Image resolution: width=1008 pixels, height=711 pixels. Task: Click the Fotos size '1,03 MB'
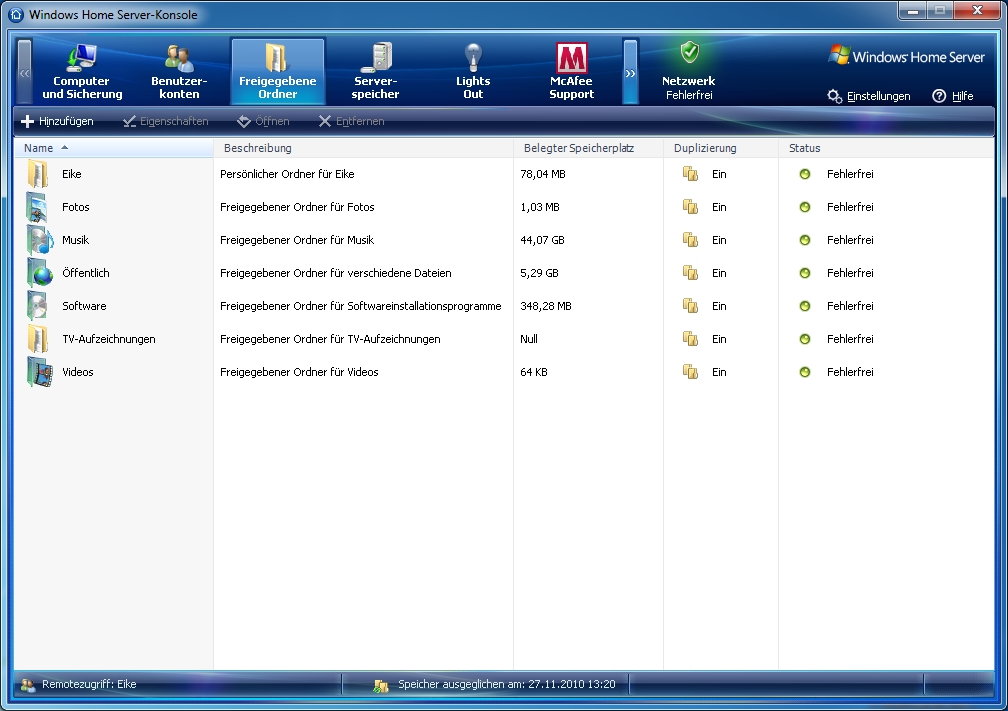click(539, 207)
